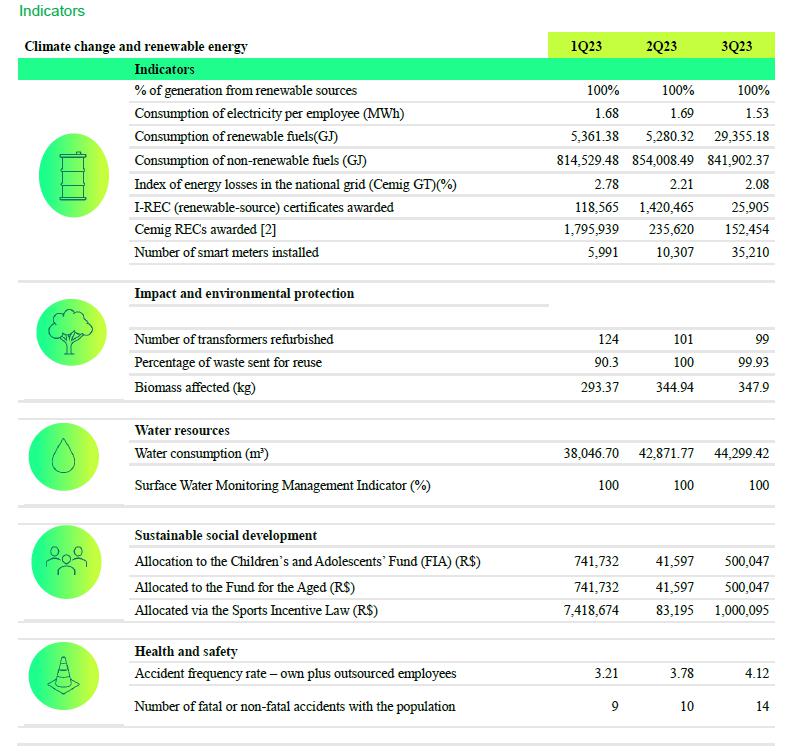This screenshot has width=801, height=754.
Task: Click the value 1,420,465 I-REC 2Q23
Action: point(667,207)
